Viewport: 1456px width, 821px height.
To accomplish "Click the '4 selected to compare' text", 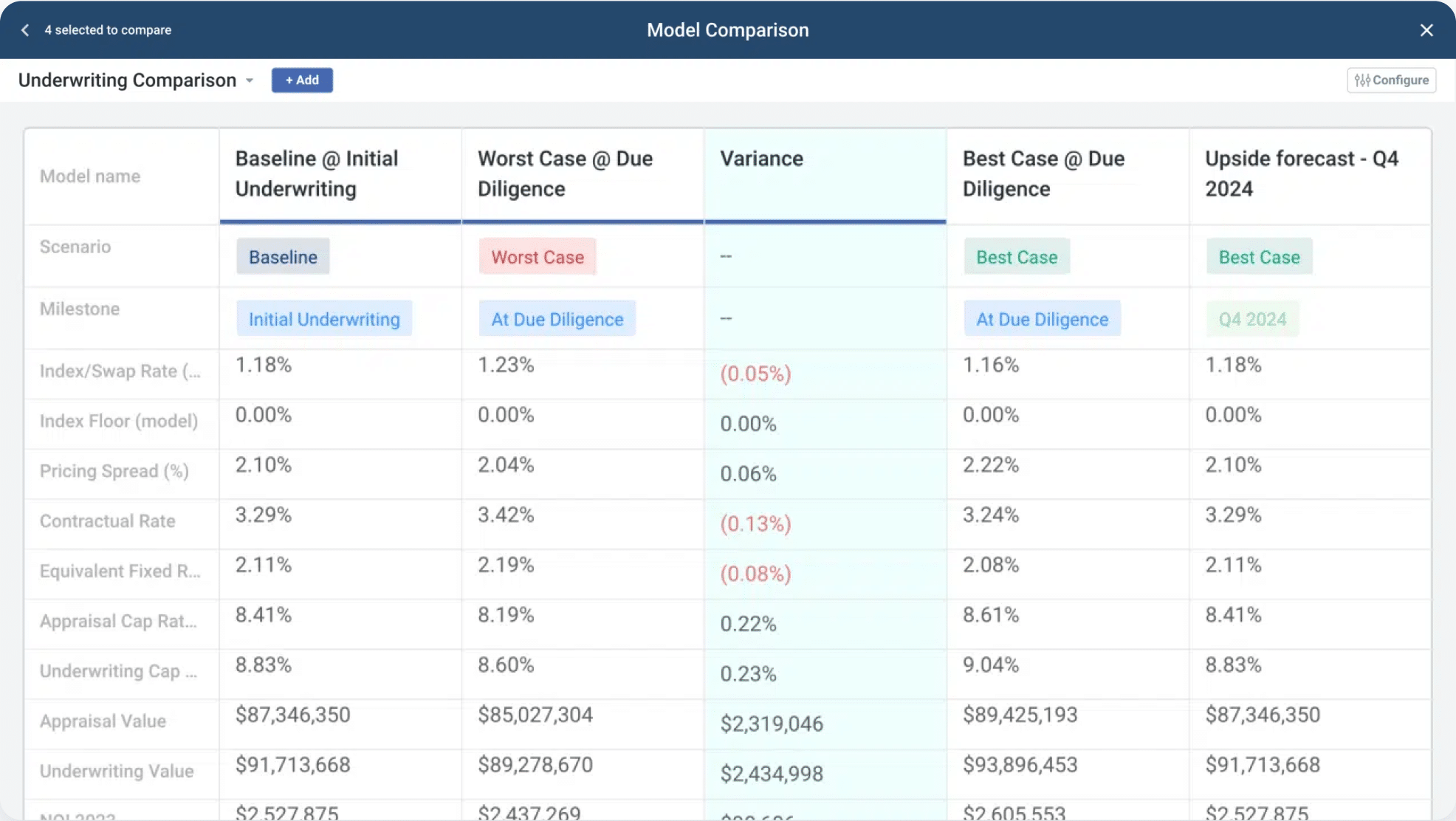I will pos(108,30).
